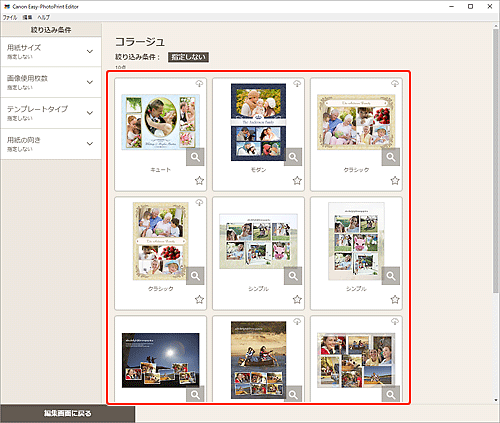500x423 pixels.
Task: Open preview magnifier on landscape クラシック template
Action: click(x=391, y=157)
